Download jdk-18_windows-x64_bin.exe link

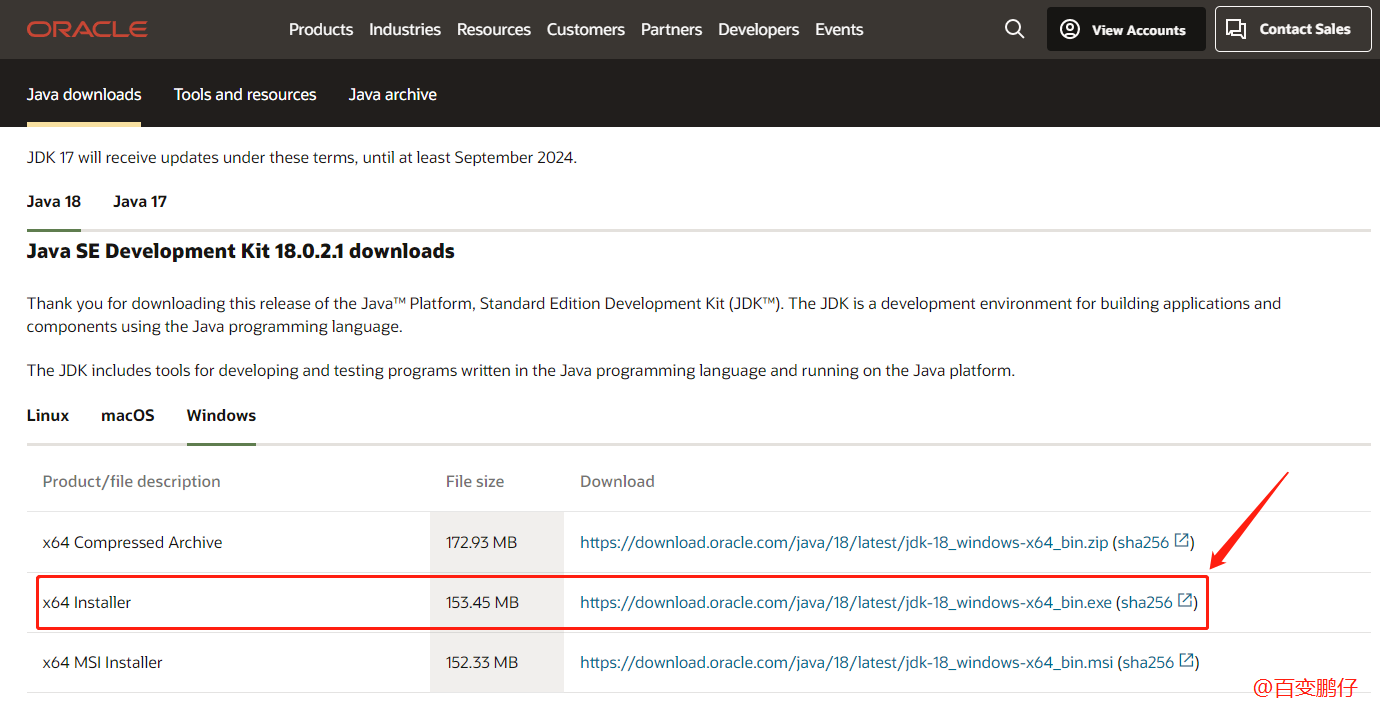846,603
